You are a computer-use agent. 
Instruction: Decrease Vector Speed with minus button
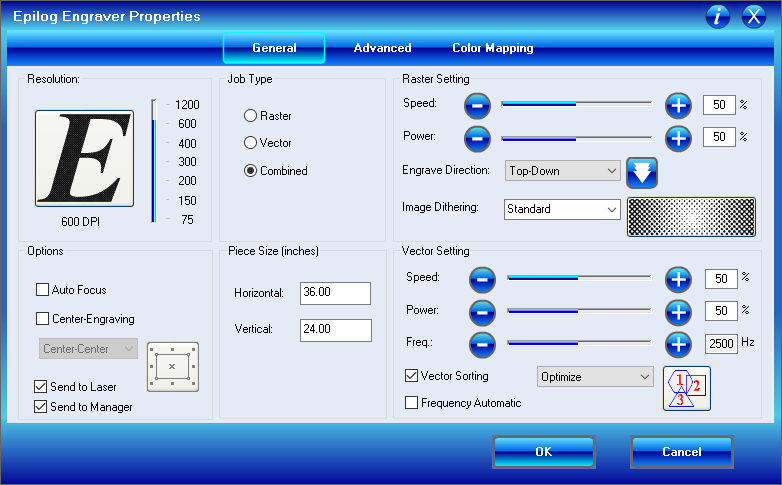pos(482,279)
